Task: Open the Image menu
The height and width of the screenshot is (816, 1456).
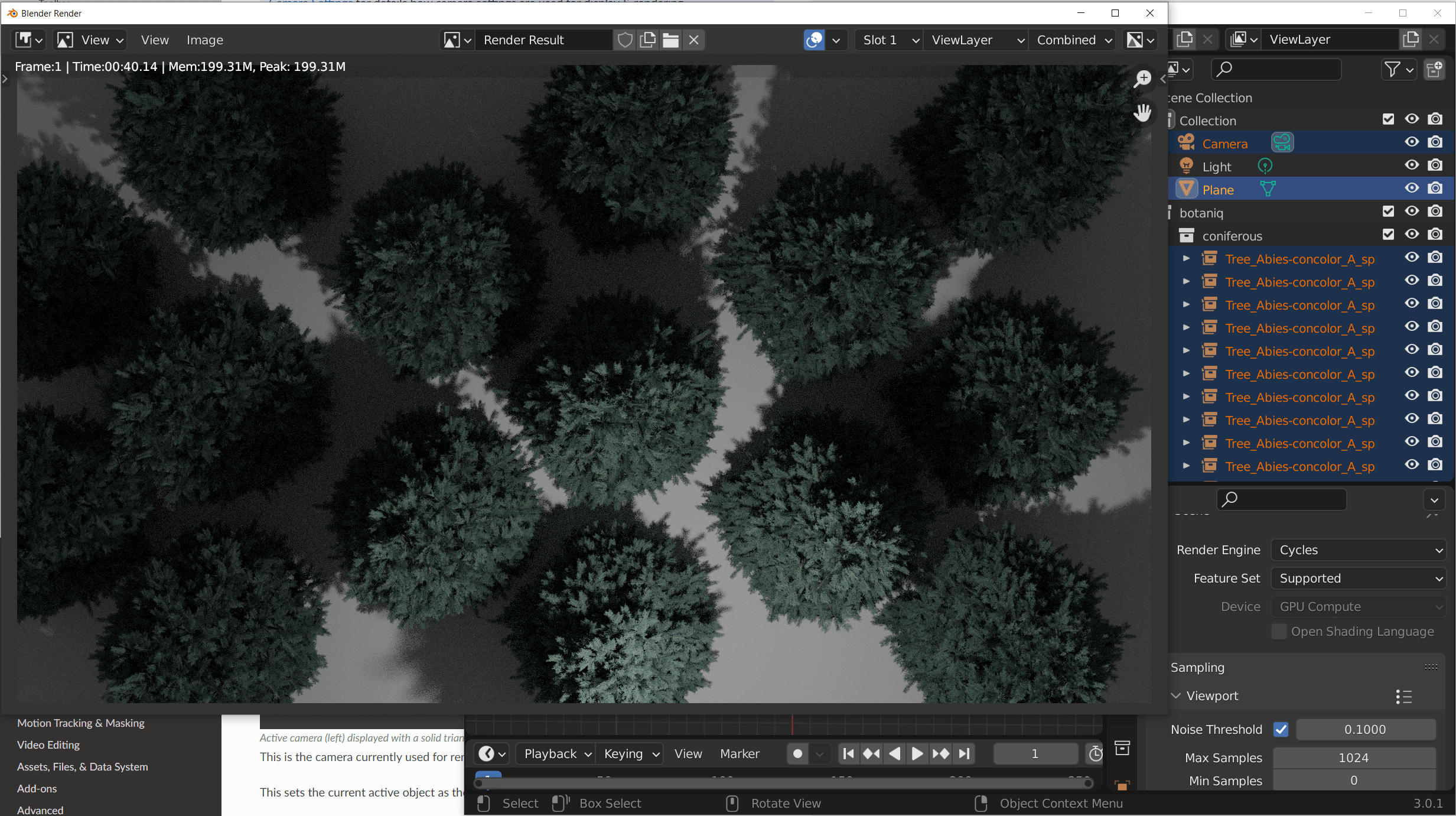Action: click(204, 40)
